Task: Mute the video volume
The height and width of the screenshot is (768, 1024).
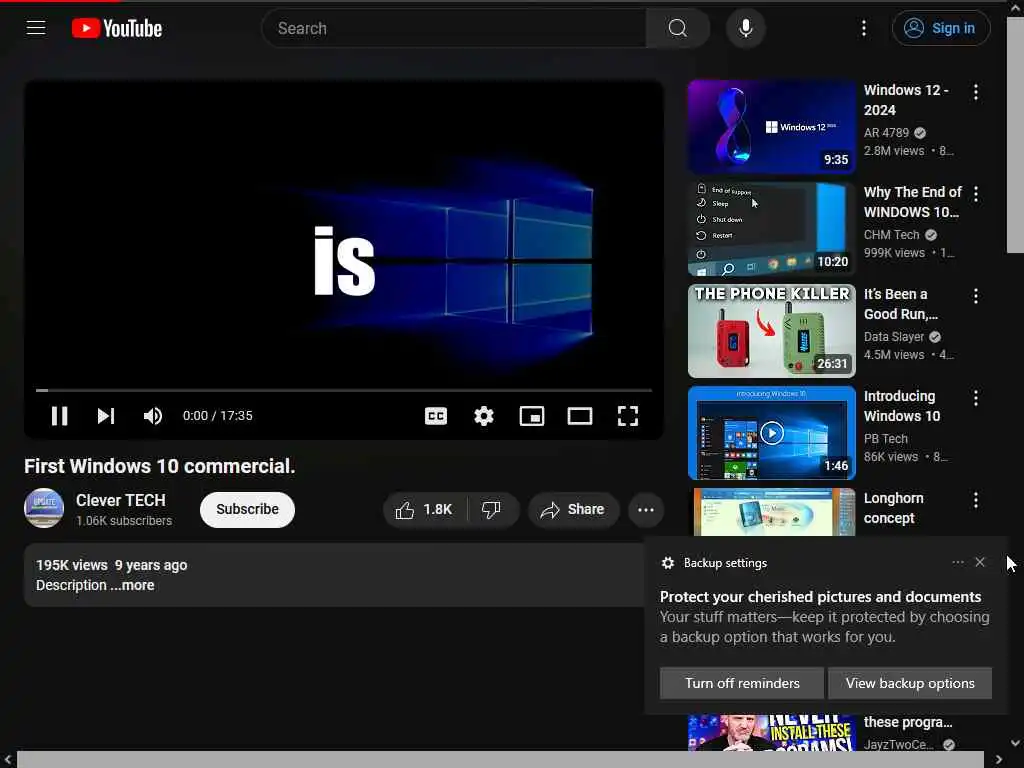Action: pyautogui.click(x=153, y=416)
